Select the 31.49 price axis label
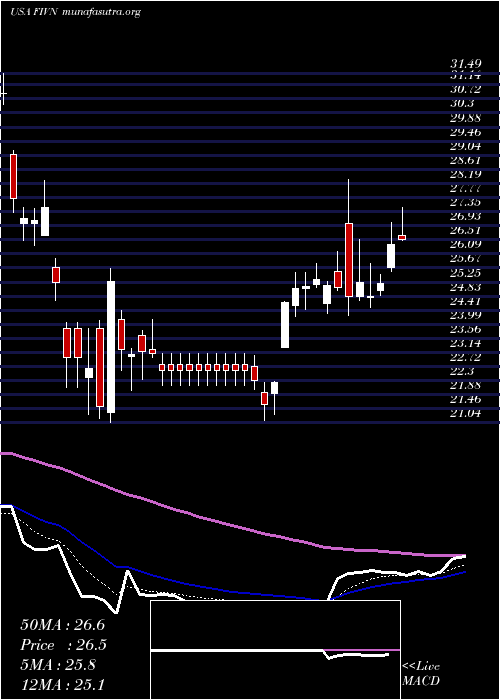This screenshot has height=700, width=500. pyautogui.click(x=466, y=65)
